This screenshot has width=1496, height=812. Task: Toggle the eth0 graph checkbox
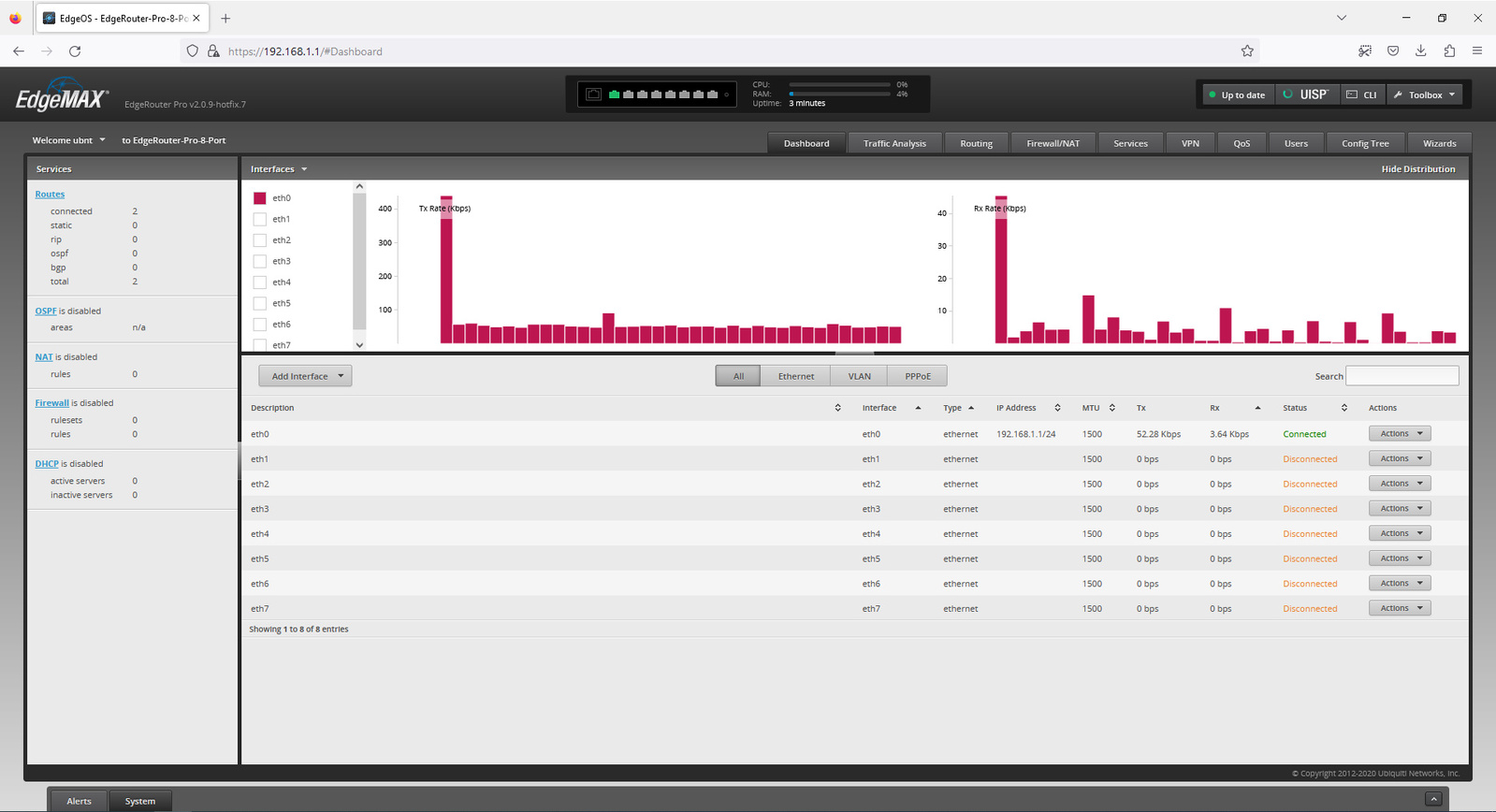(x=260, y=198)
